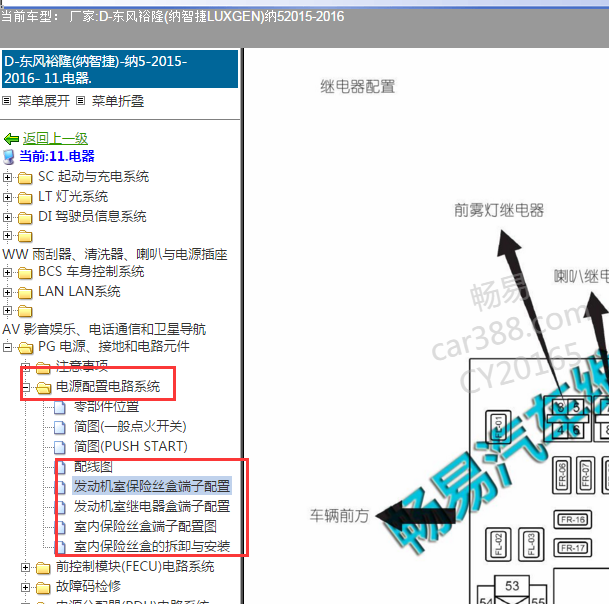Expand the BCS 车身控制系统 node
Screen dimensions: 609x604
click(7, 272)
